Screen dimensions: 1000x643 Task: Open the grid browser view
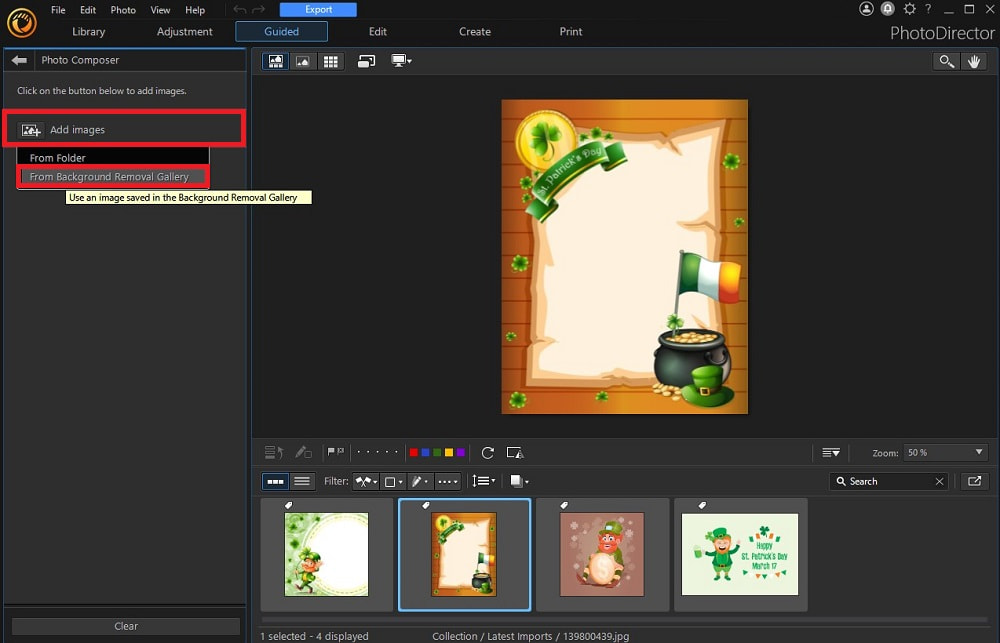(x=331, y=61)
